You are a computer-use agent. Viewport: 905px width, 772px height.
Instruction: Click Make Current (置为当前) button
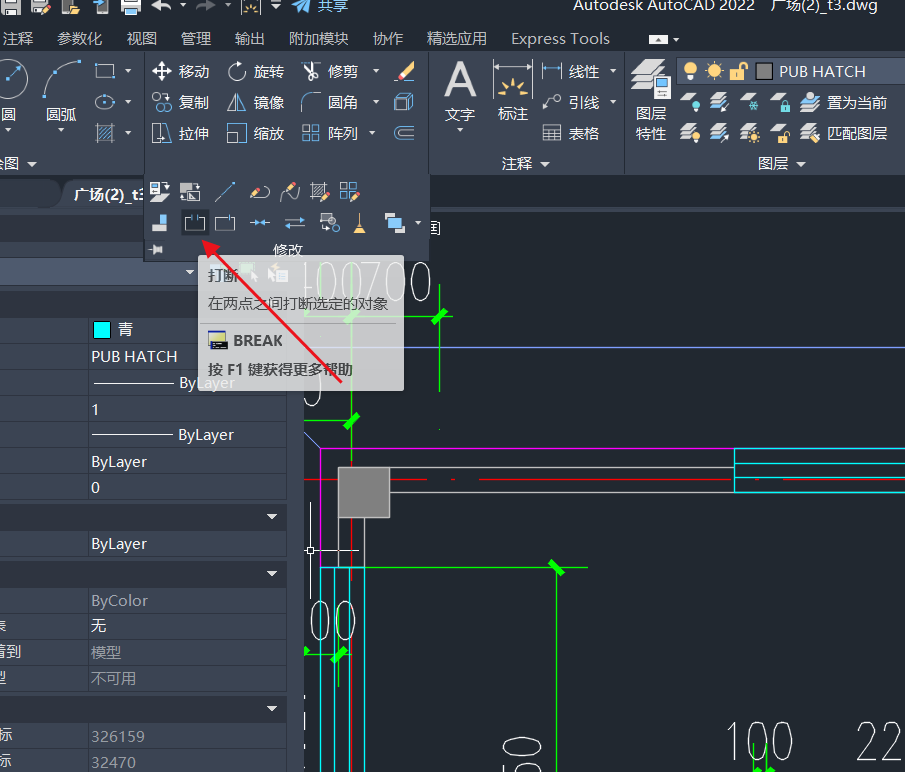[x=843, y=103]
